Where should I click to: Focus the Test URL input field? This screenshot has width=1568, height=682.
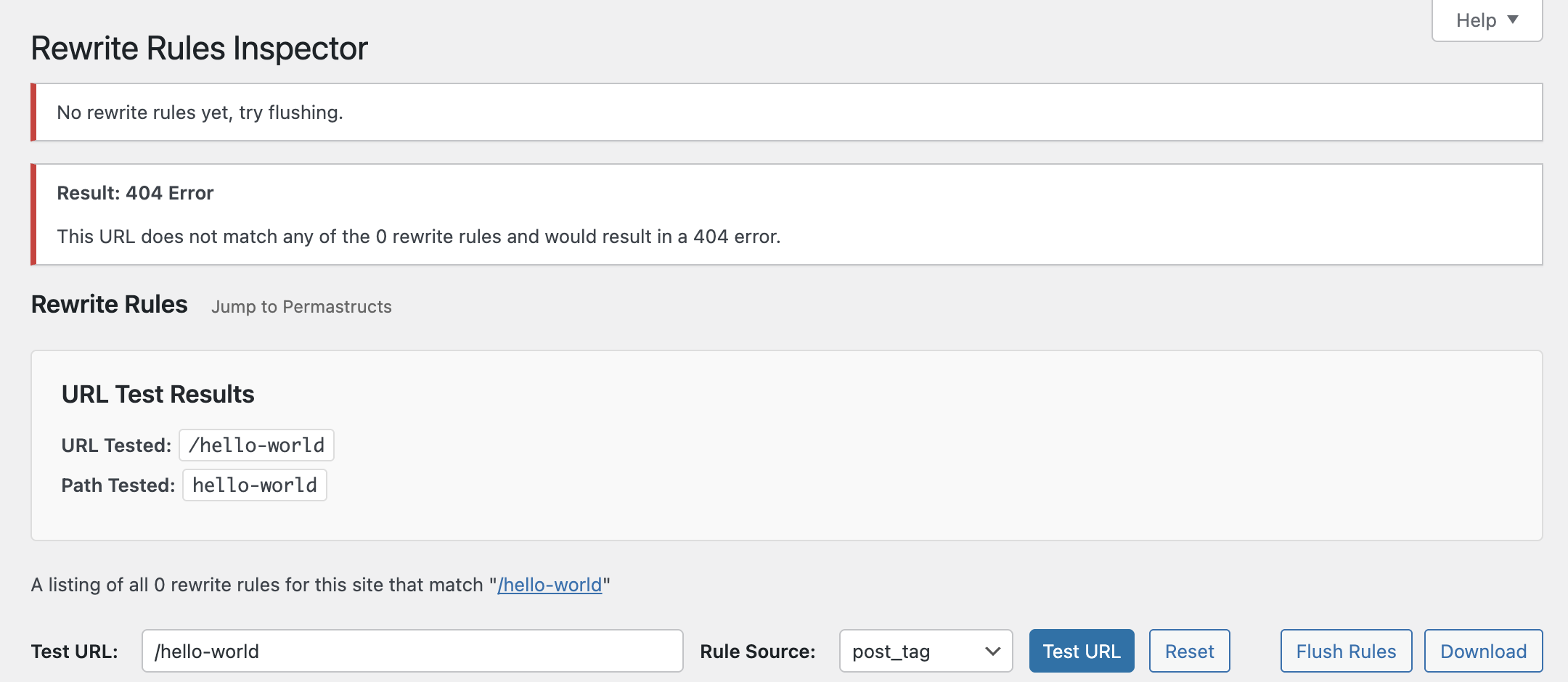(x=412, y=651)
